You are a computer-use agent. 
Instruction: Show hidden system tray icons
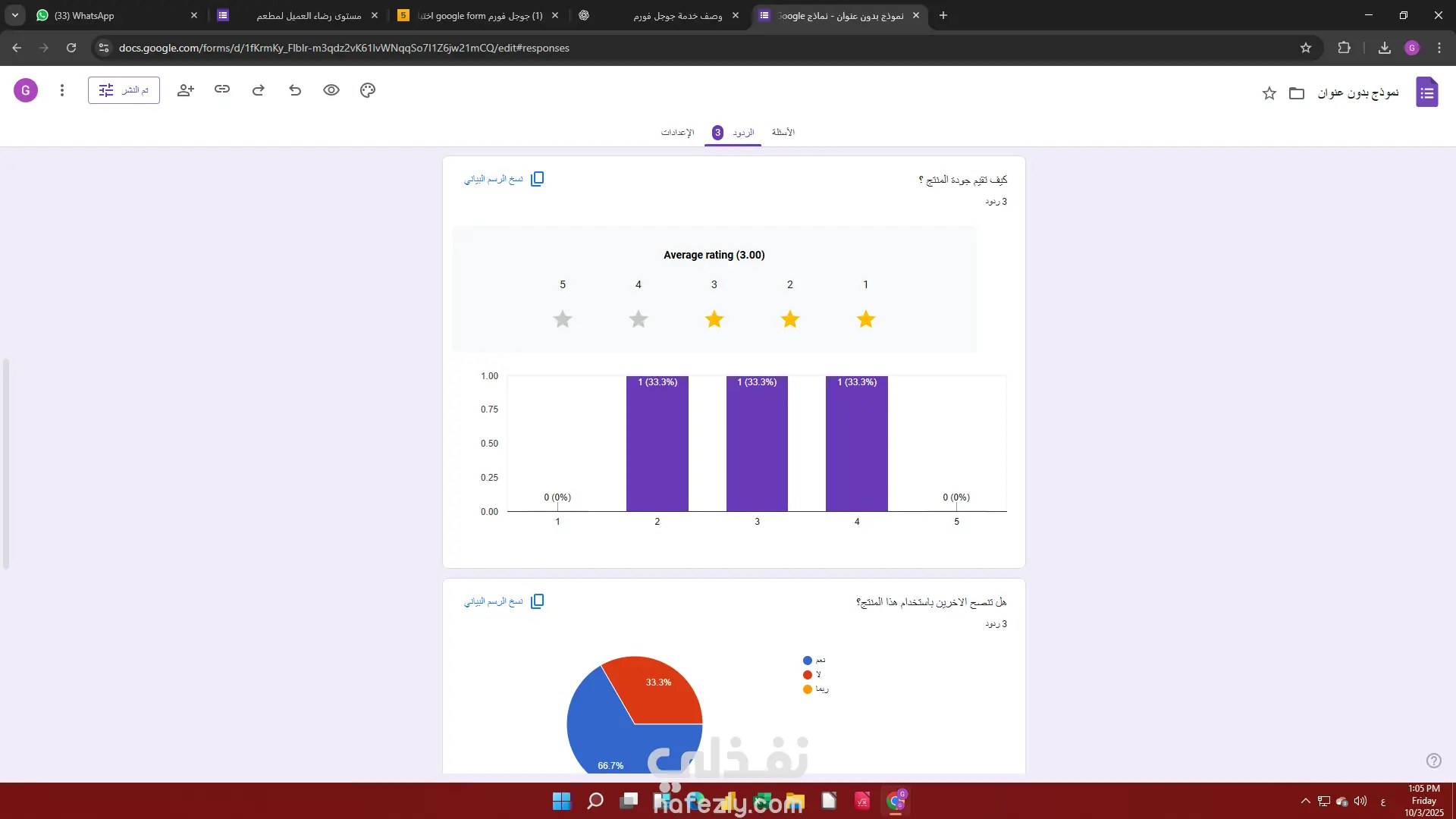tap(1305, 801)
